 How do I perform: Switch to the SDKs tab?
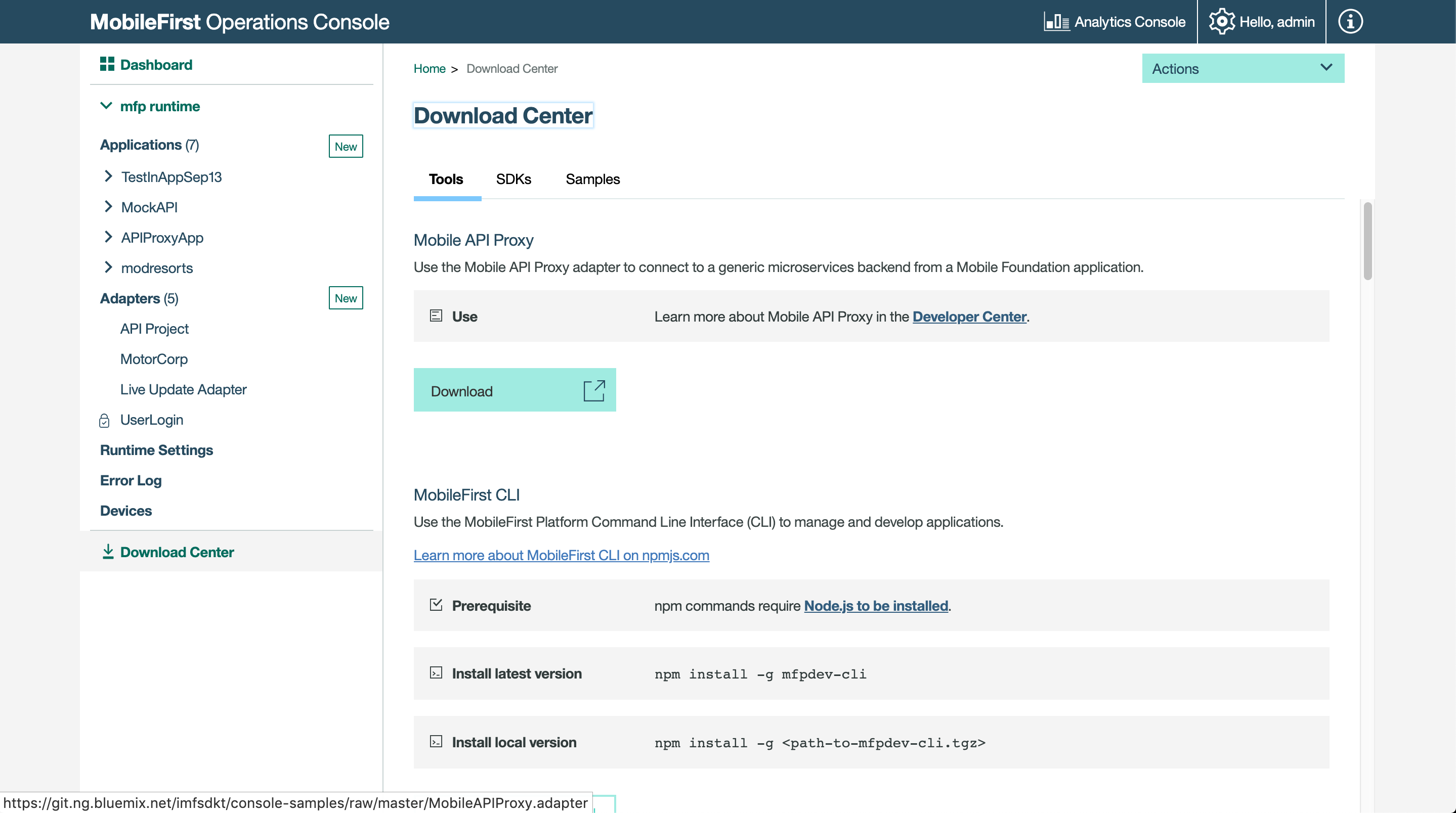coord(513,179)
